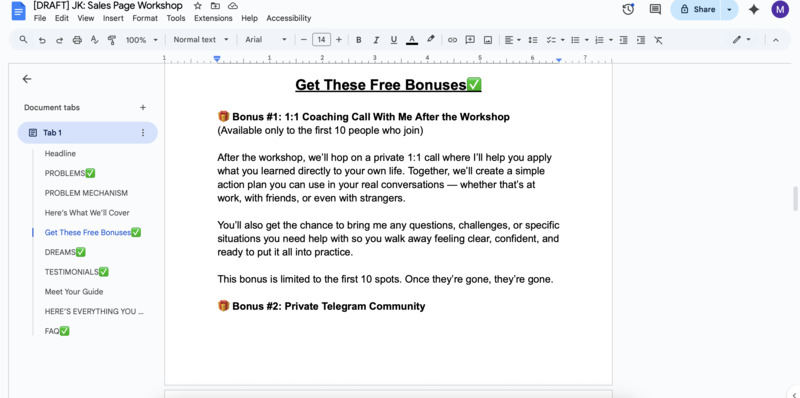800x398 pixels.
Task: Open the numbered list options arrow
Action: [611, 40]
